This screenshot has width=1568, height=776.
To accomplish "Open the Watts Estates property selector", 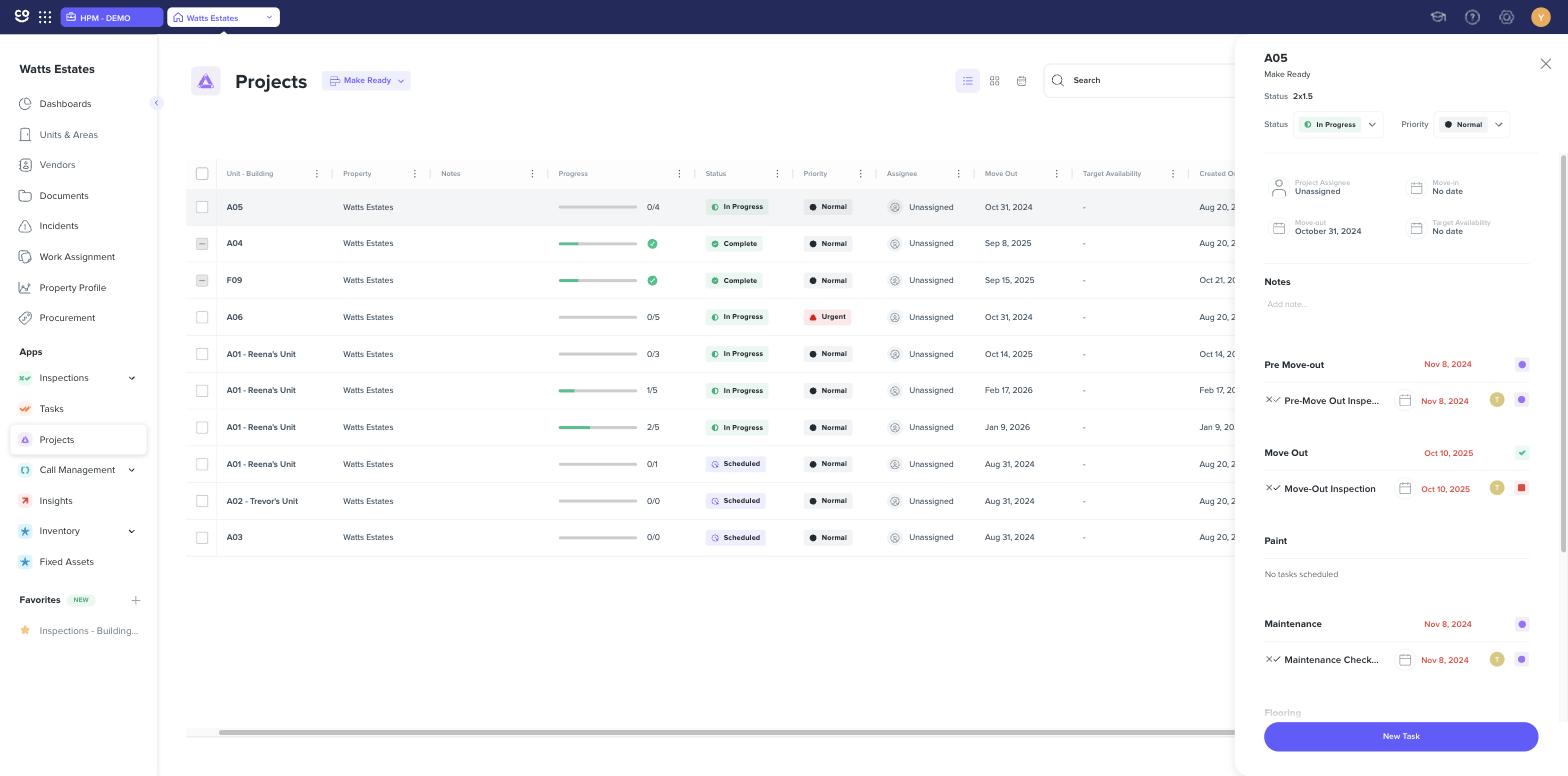I will (x=223, y=17).
